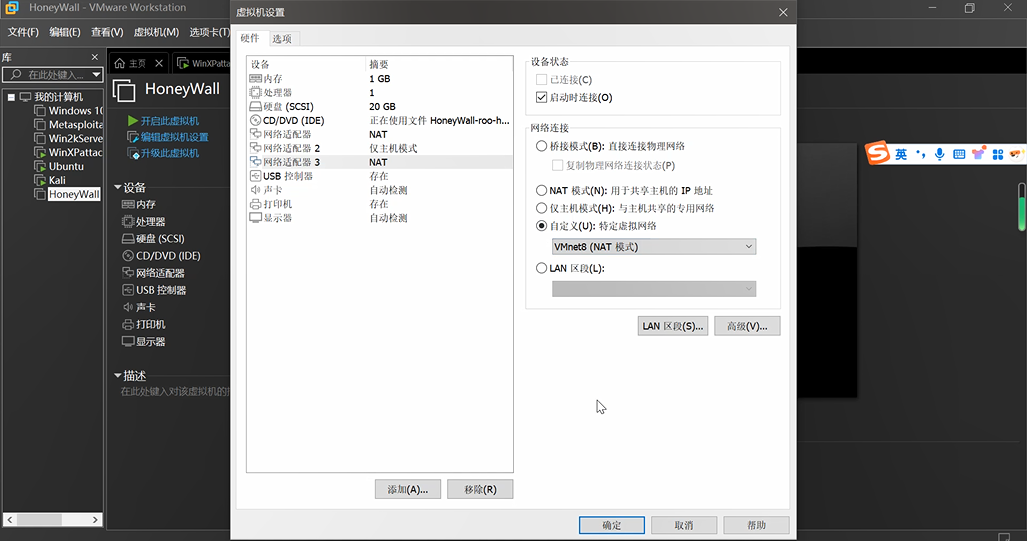Click the 开启此虚拟机 link
Viewport: 1027px width, 541px height.
tap(170, 121)
